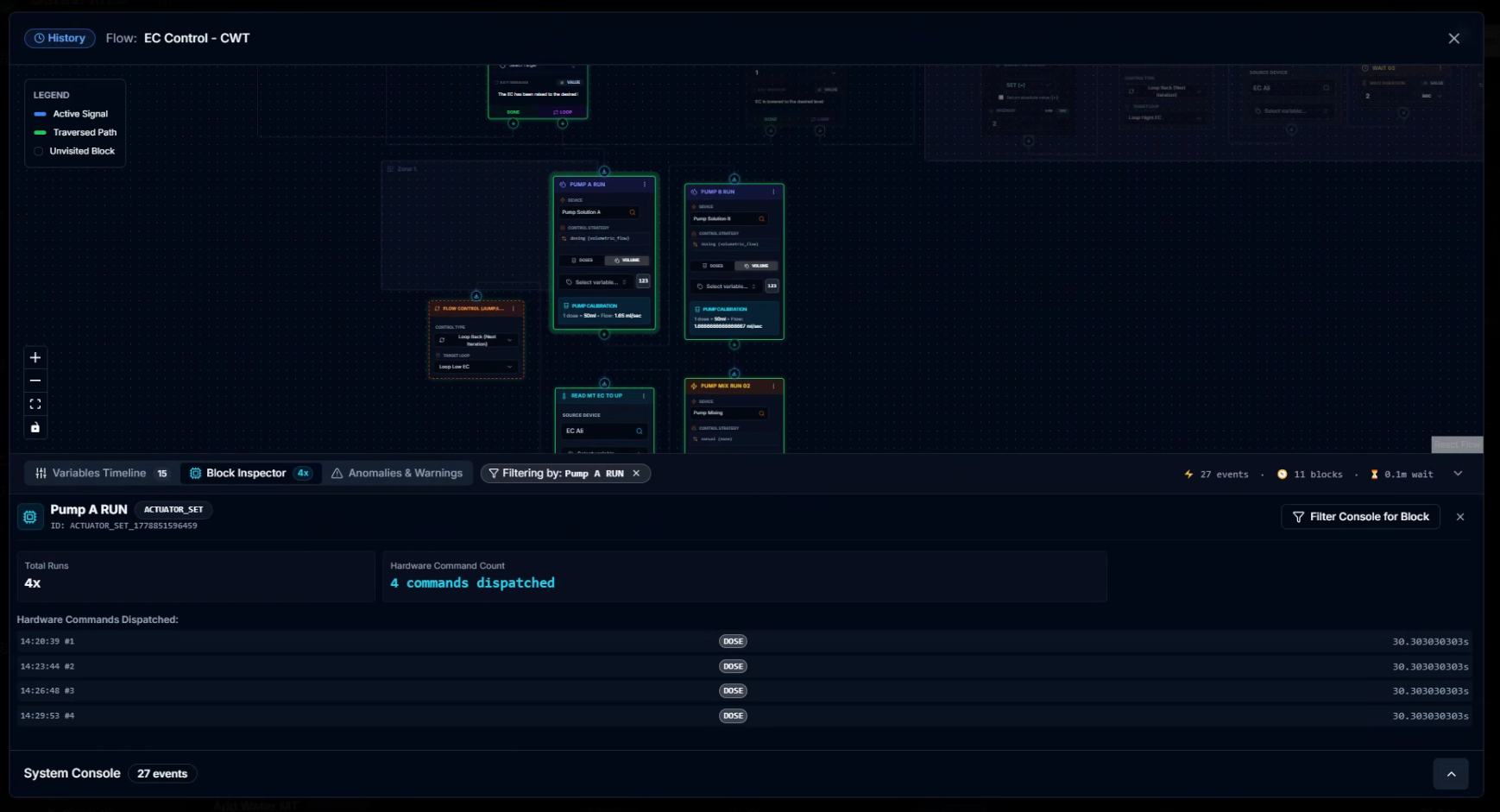This screenshot has width=1500, height=812.
Task: Click the 123 value button in Pump A Run
Action: pyautogui.click(x=643, y=280)
